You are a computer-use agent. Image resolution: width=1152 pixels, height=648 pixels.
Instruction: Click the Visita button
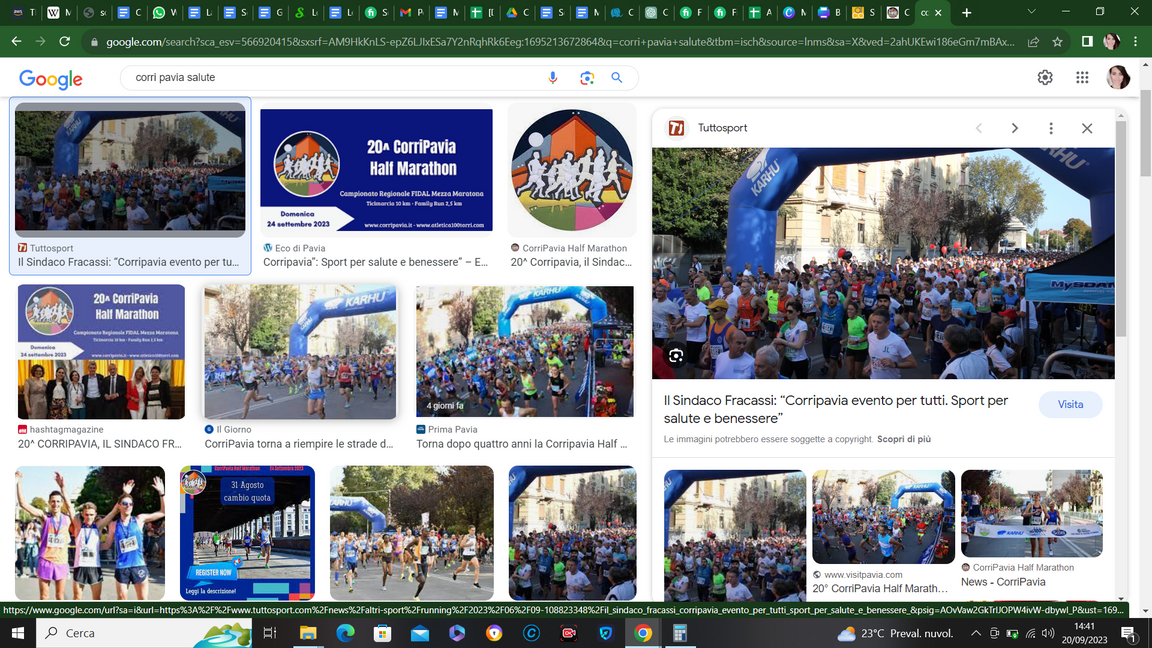pos(1070,404)
